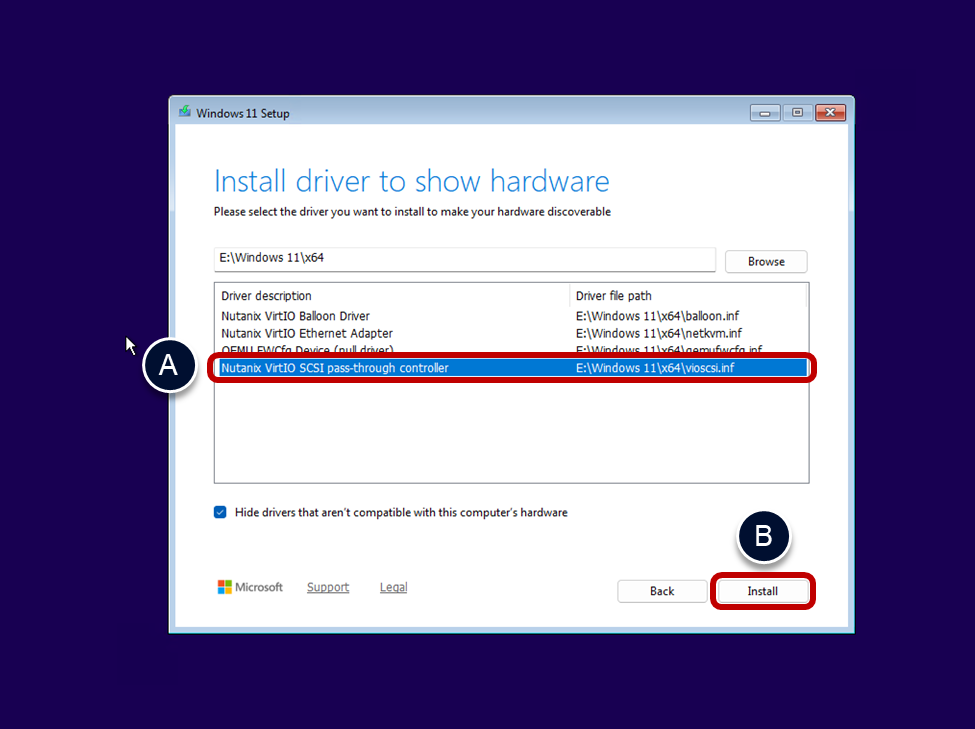Uncheck Hide incompatible drivers checkbox
975x729 pixels.
pyautogui.click(x=220, y=512)
